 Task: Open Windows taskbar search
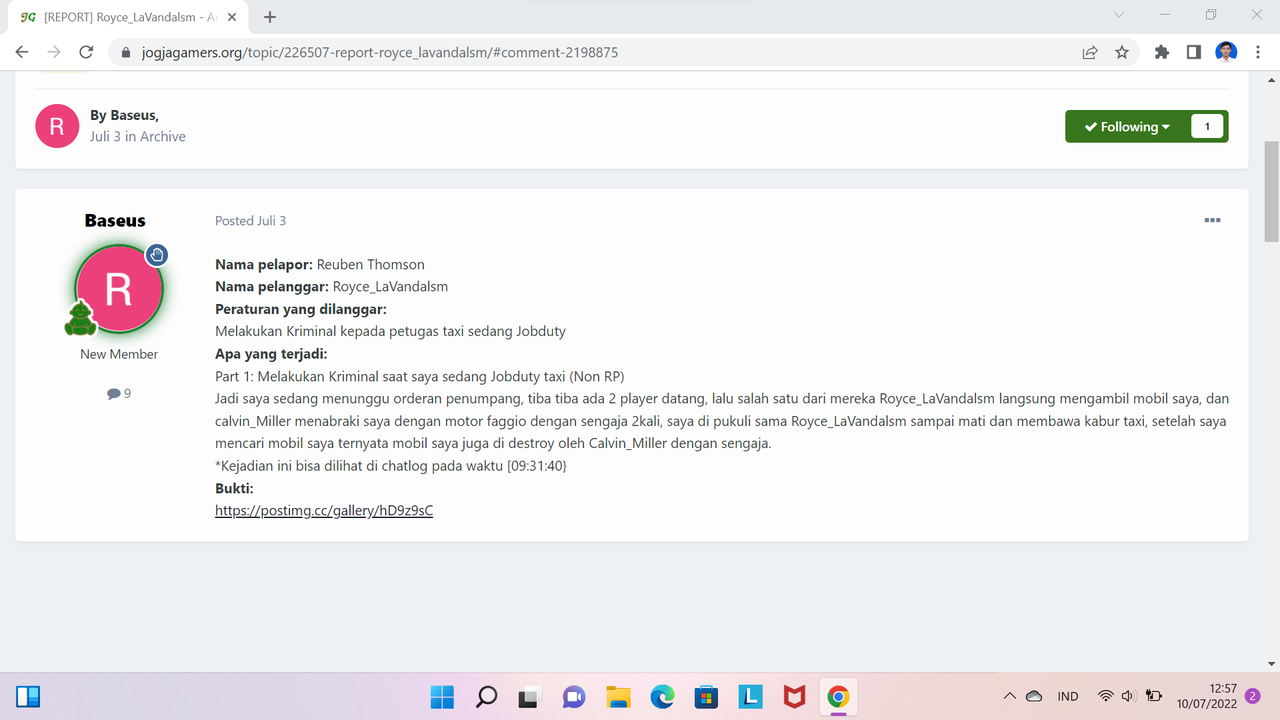click(486, 696)
